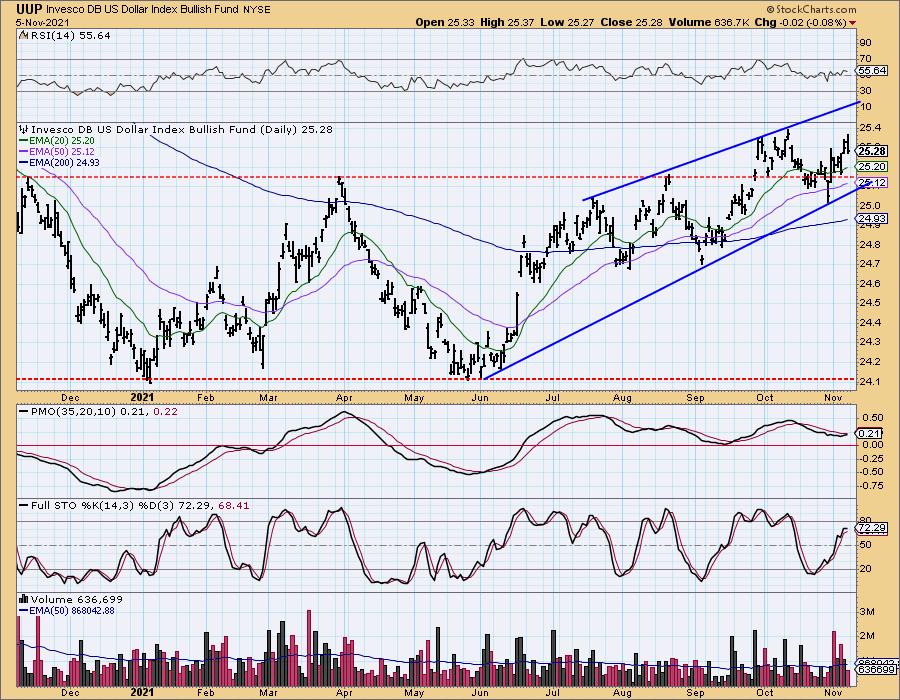The width and height of the screenshot is (900, 700).
Task: Click the Chg -0.02 (-0.08%) value
Action: click(800, 22)
